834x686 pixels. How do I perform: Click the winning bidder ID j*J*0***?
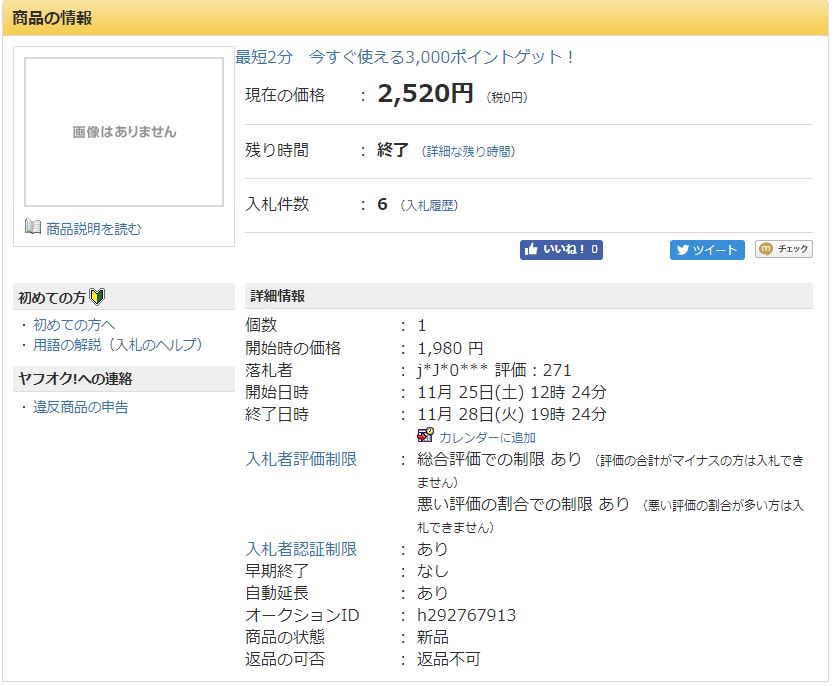444,370
